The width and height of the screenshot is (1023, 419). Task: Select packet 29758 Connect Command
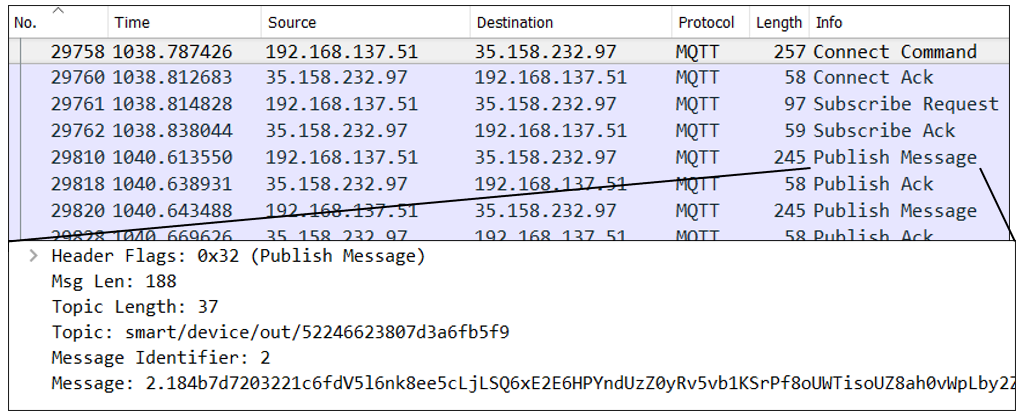510,52
